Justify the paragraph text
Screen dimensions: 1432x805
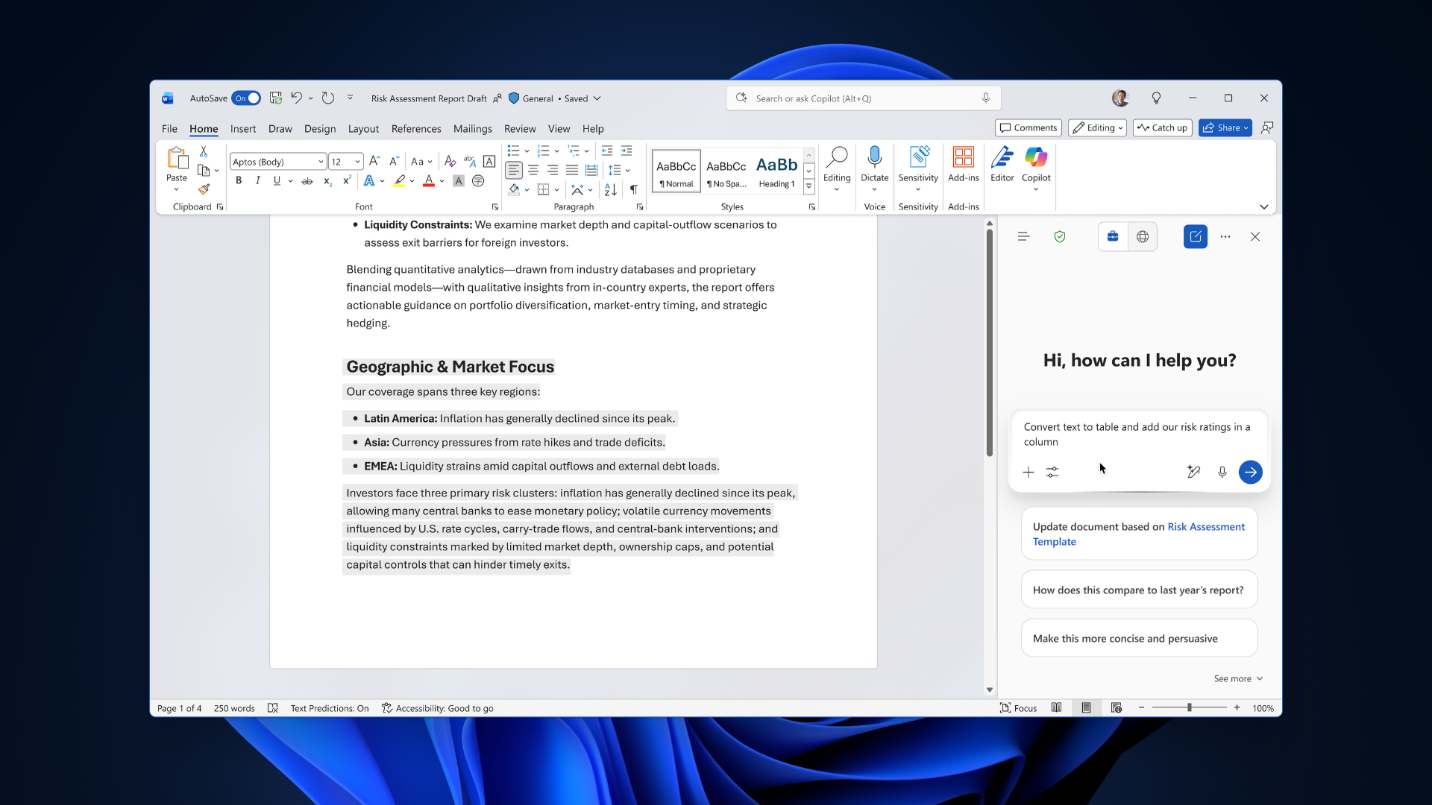[x=572, y=171]
